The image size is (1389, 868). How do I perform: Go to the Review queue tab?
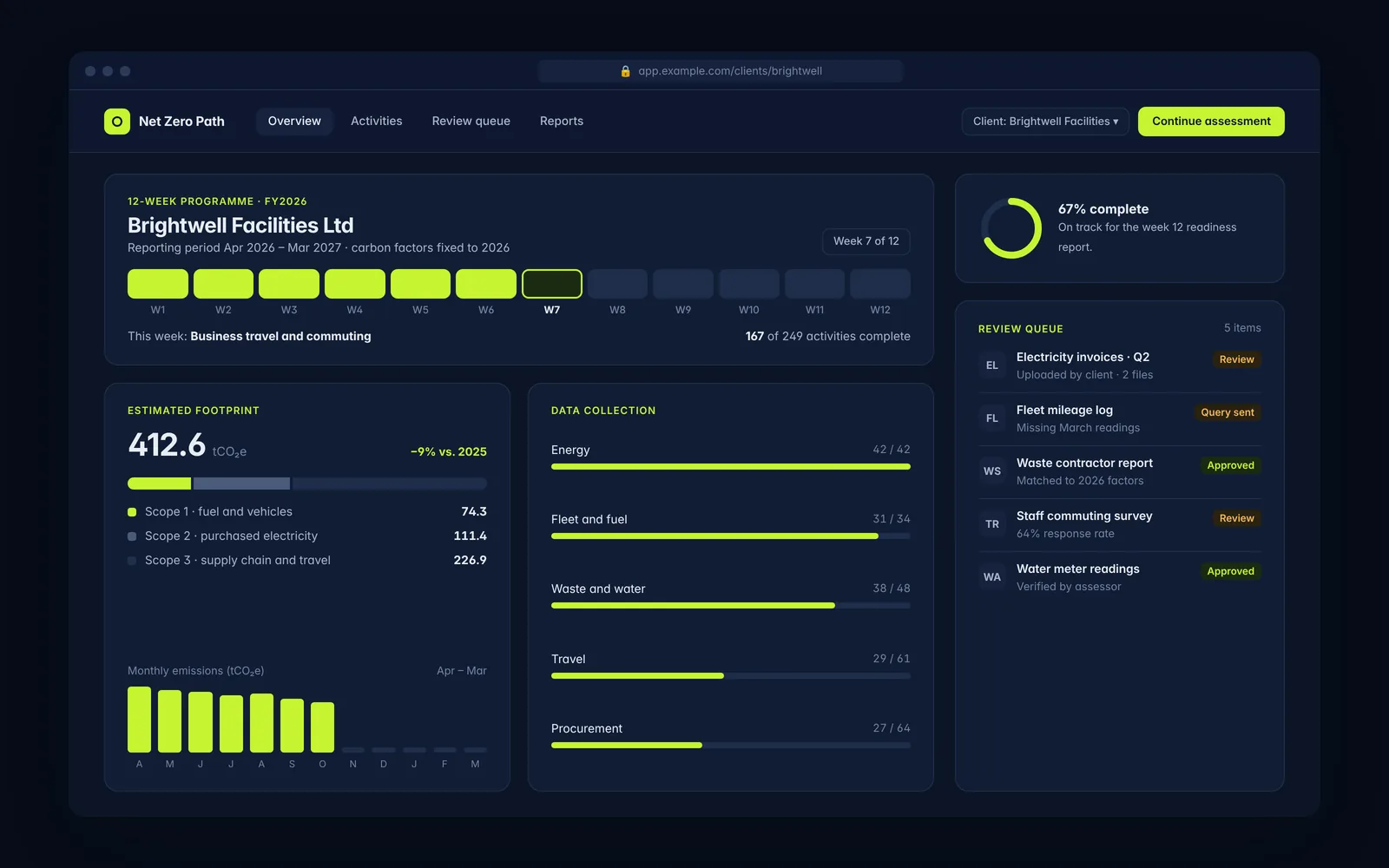click(x=471, y=122)
